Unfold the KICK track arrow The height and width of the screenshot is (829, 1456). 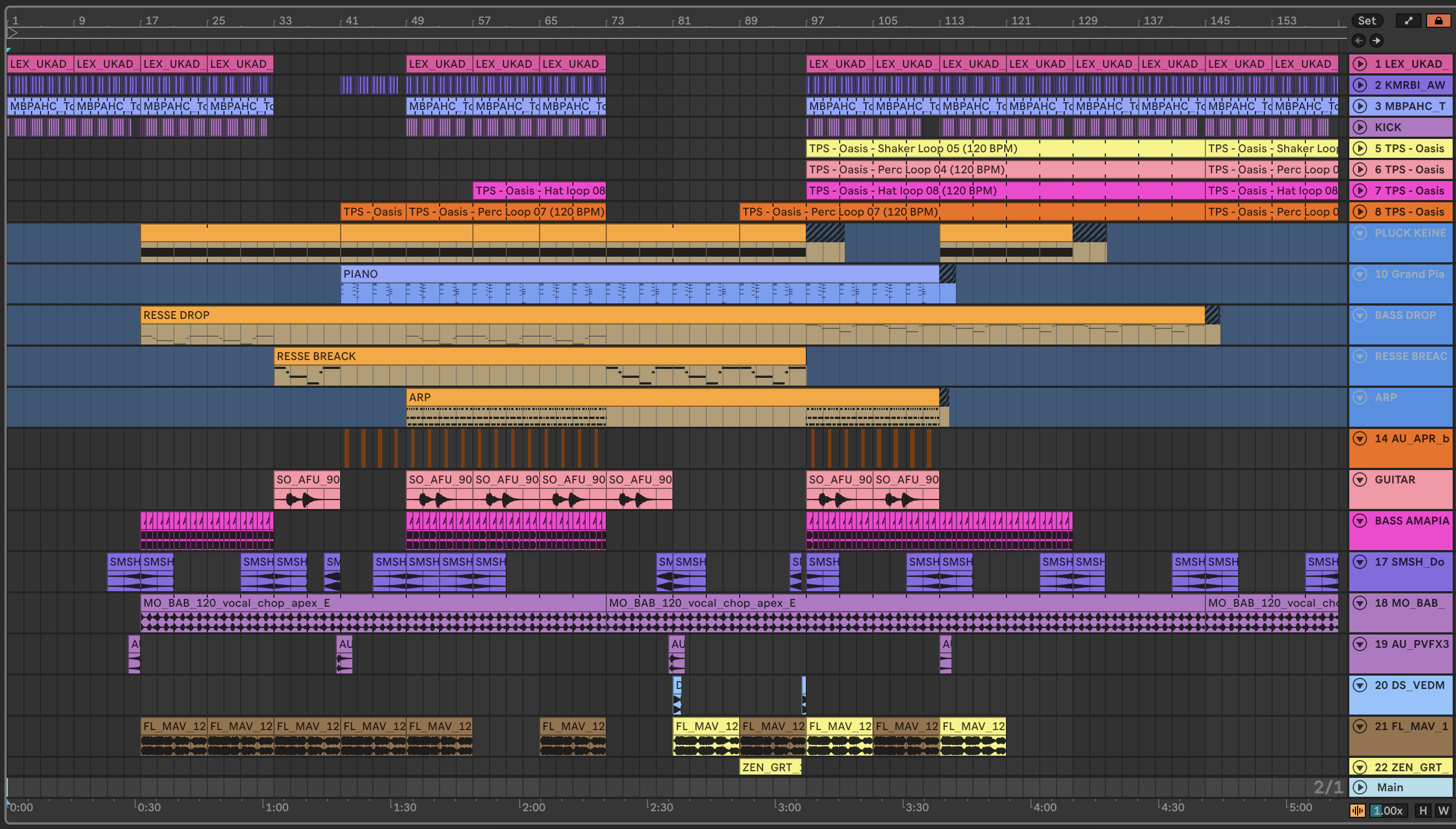(1360, 127)
